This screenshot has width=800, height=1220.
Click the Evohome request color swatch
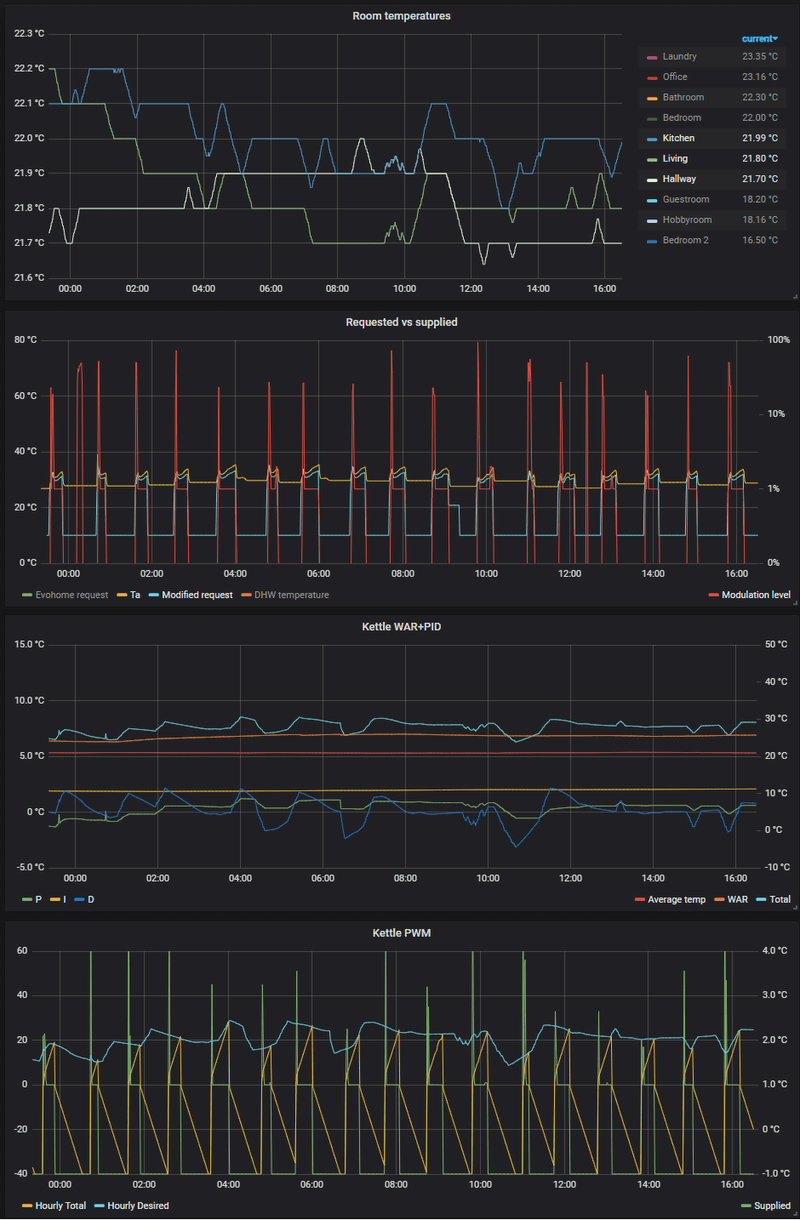pos(27,595)
